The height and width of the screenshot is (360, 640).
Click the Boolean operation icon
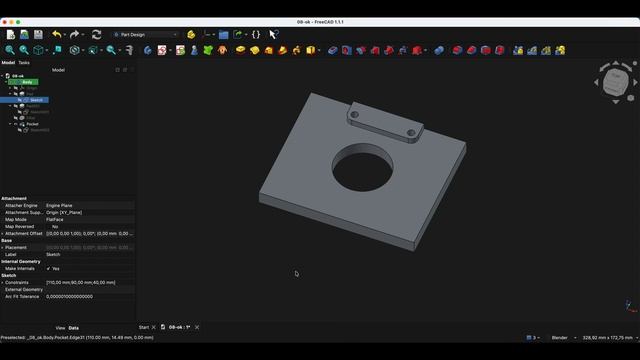click(x=439, y=50)
